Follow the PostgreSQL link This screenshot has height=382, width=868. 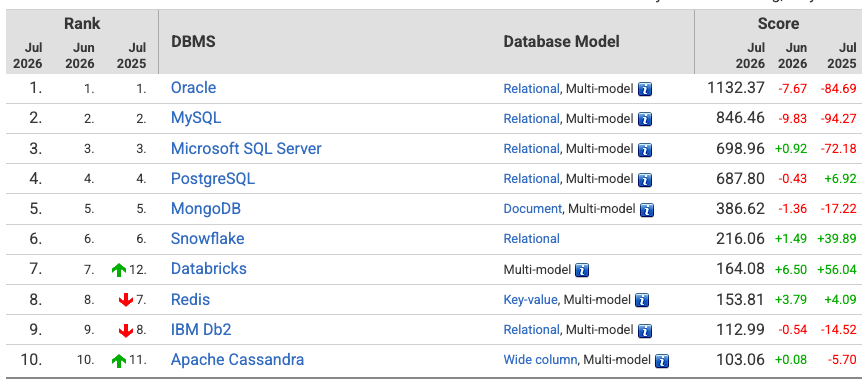pyautogui.click(x=213, y=179)
